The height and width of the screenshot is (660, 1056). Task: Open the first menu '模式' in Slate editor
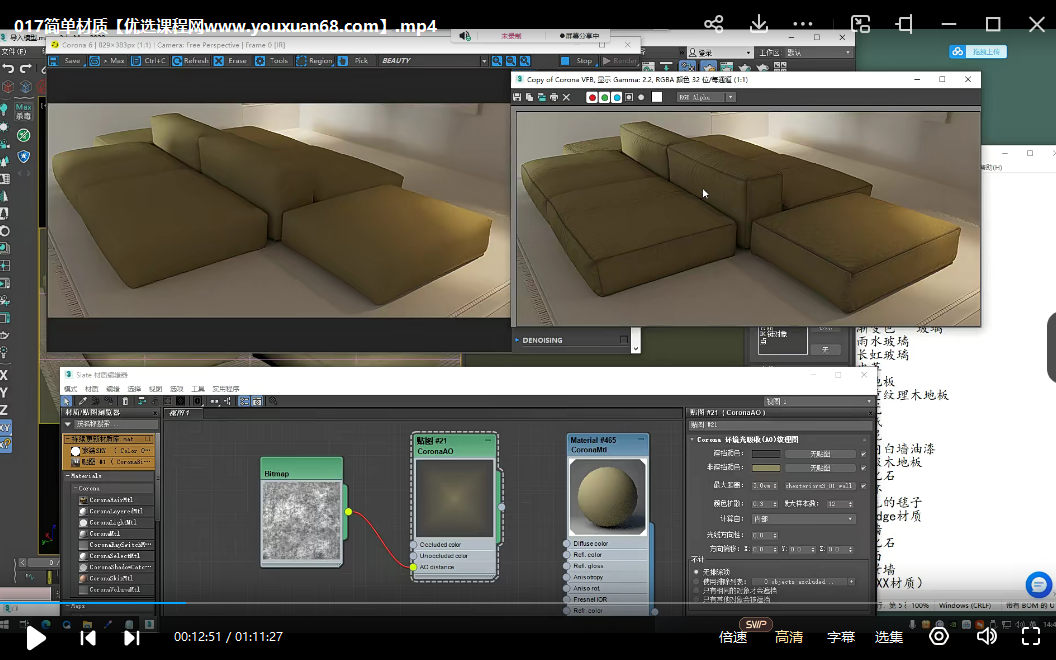click(71, 389)
